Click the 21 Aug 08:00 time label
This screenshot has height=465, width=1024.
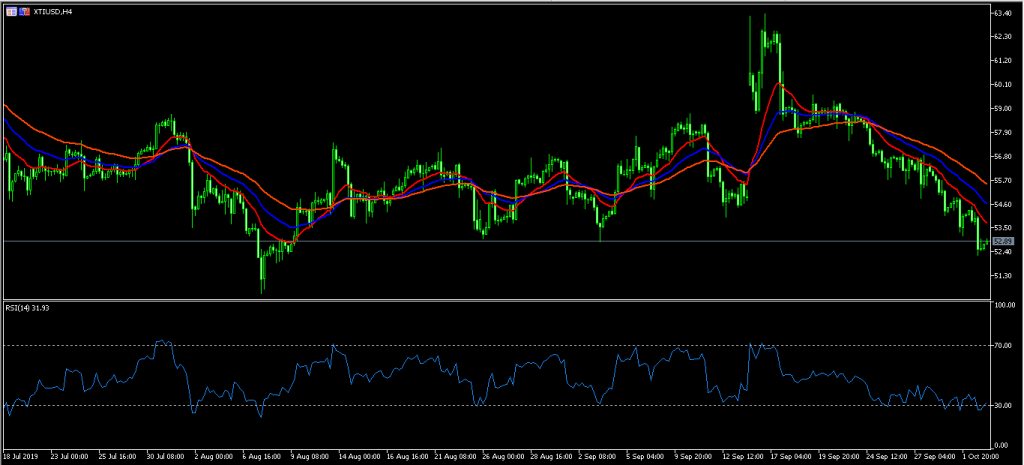pyautogui.click(x=453, y=455)
